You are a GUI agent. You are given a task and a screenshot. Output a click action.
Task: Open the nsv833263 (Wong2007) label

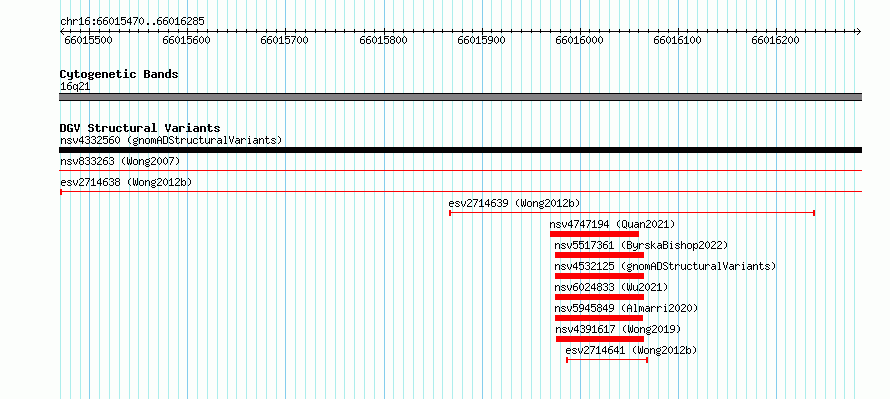point(120,162)
